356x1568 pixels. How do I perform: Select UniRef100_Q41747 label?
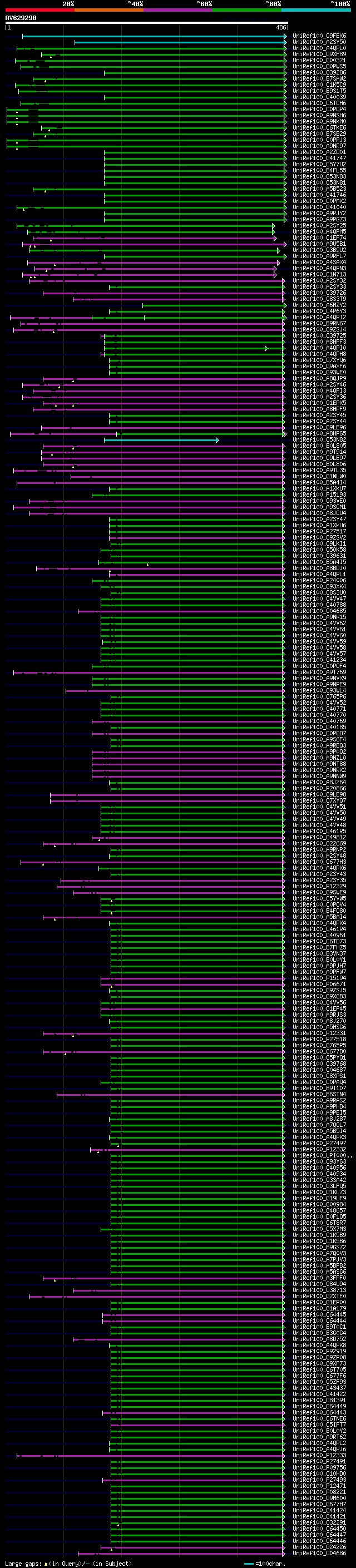tap(319, 157)
